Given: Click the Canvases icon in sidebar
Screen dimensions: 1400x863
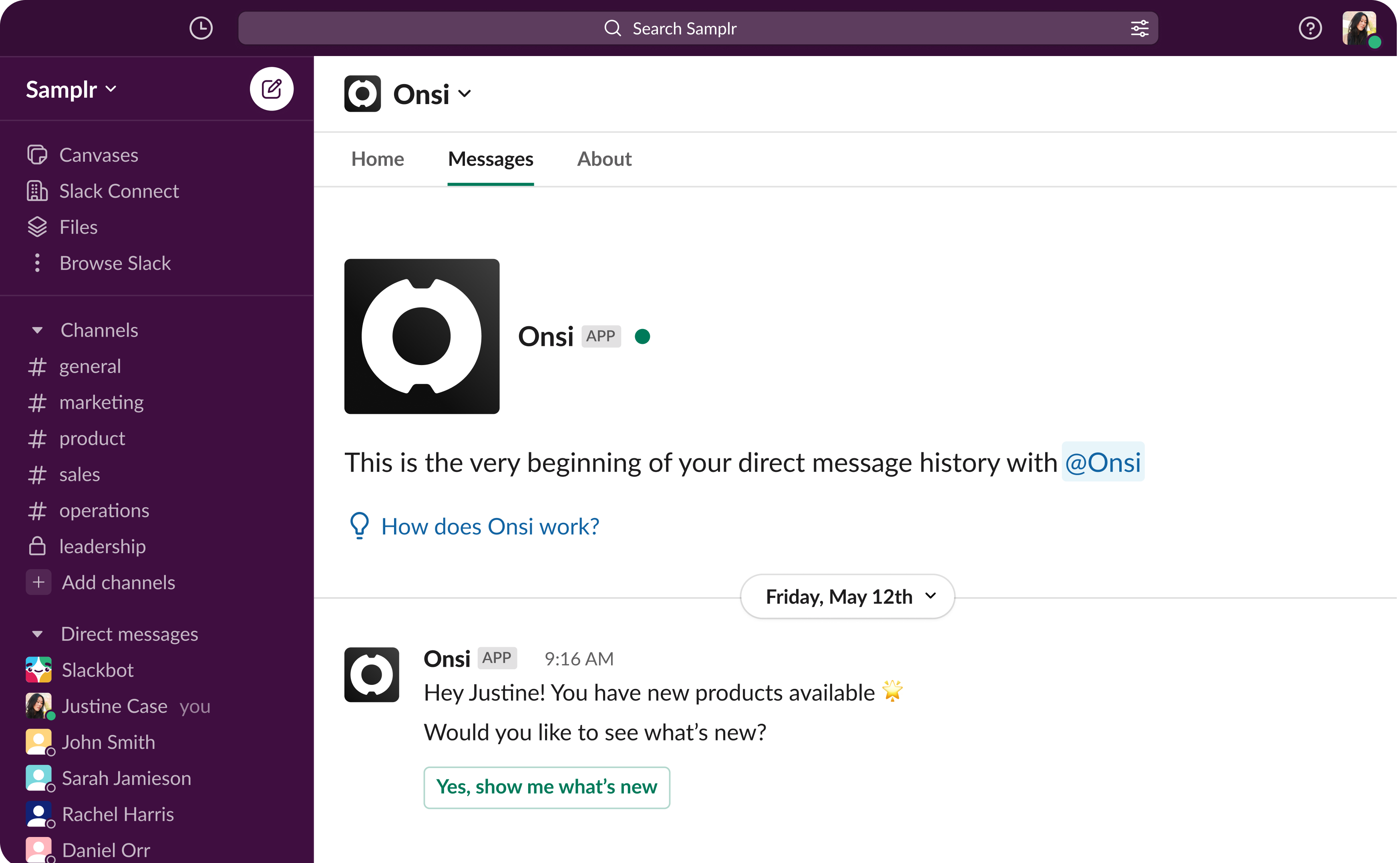Looking at the screenshot, I should (37, 155).
